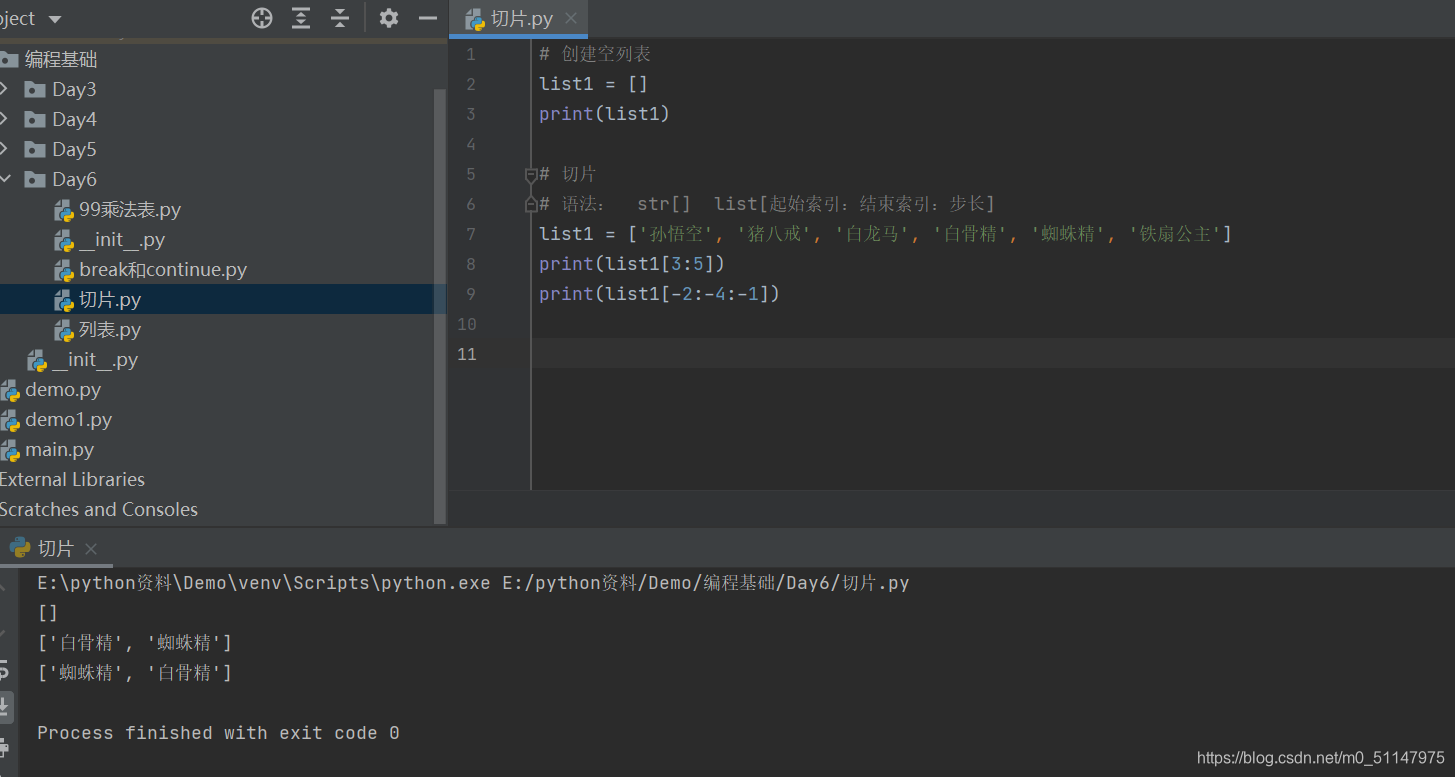This screenshot has width=1455, height=777.
Task: Open demo1.py file
Action: coord(68,419)
